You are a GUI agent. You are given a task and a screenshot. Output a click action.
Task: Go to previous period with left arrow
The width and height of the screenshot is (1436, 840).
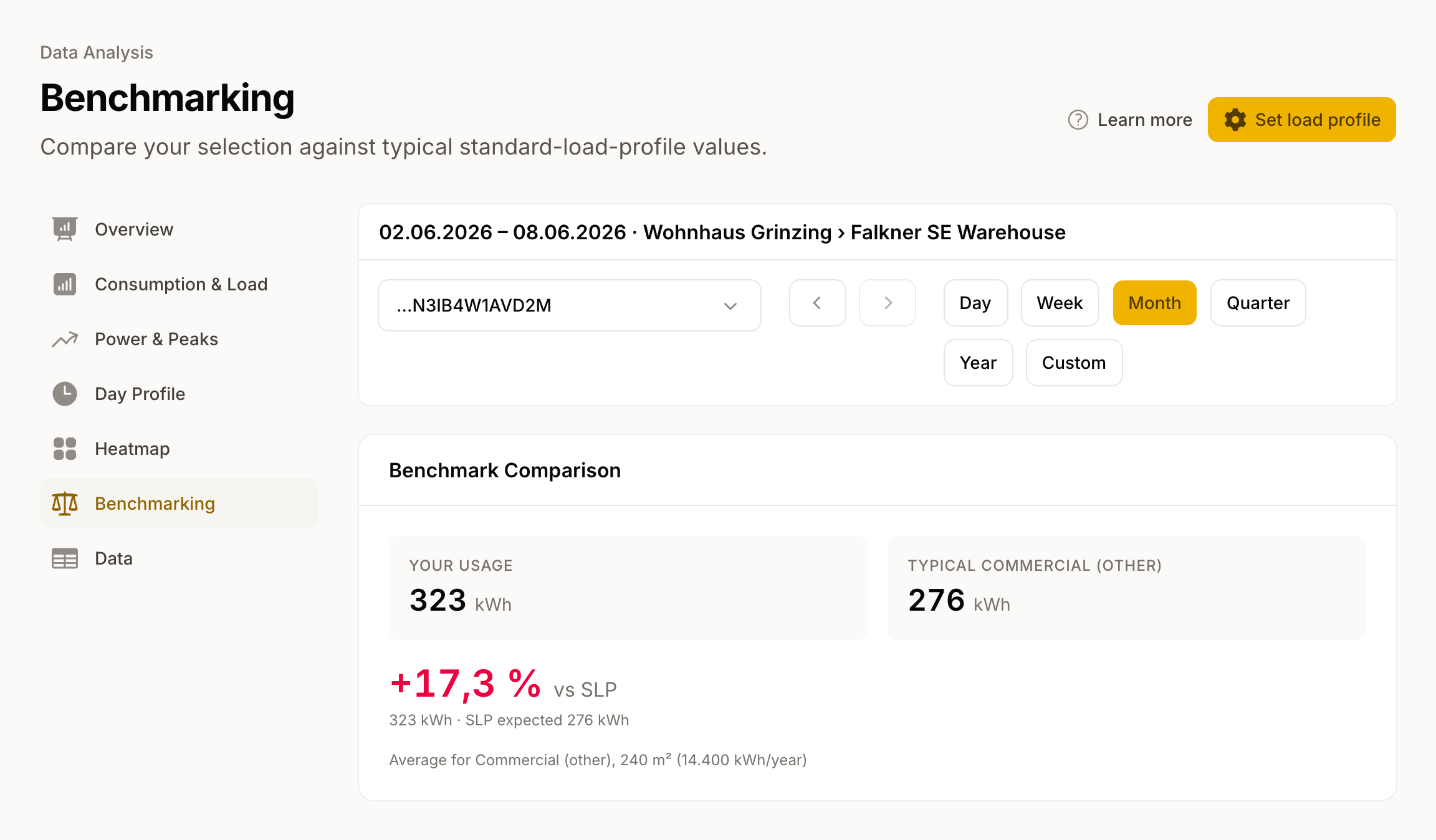818,303
